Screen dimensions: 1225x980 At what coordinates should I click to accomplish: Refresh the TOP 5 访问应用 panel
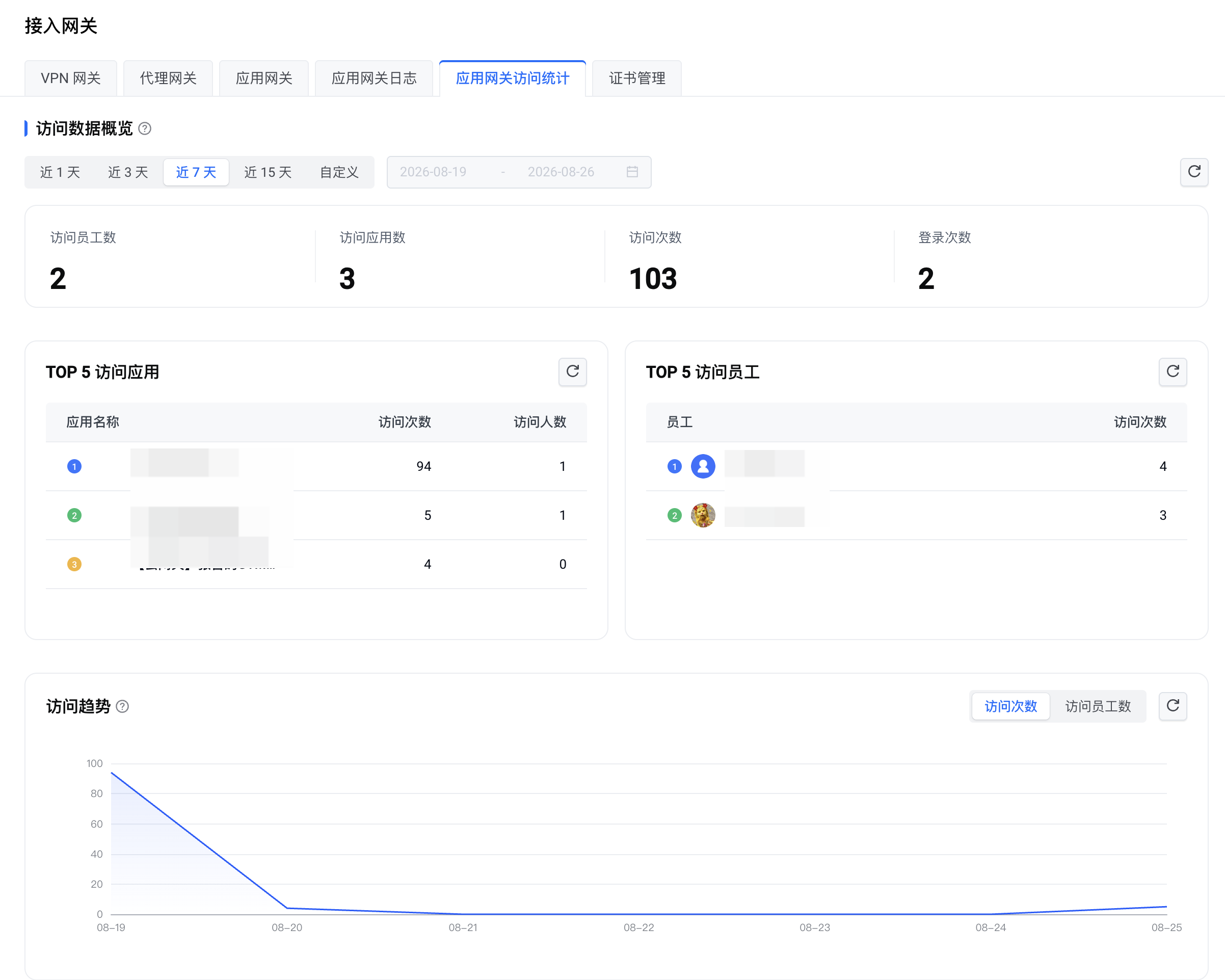572,372
